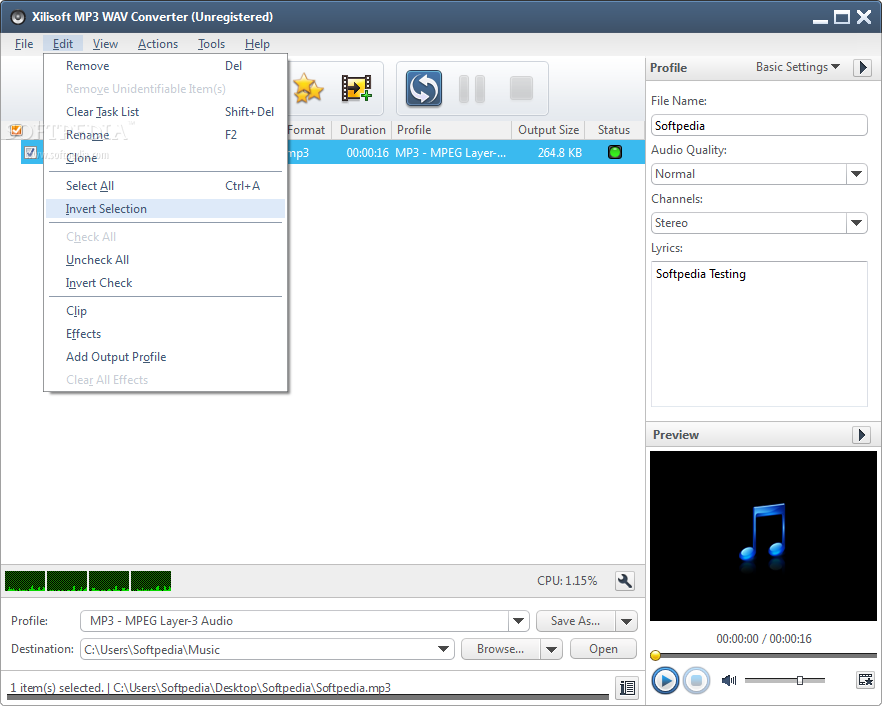Open the File menu

(x=24, y=44)
